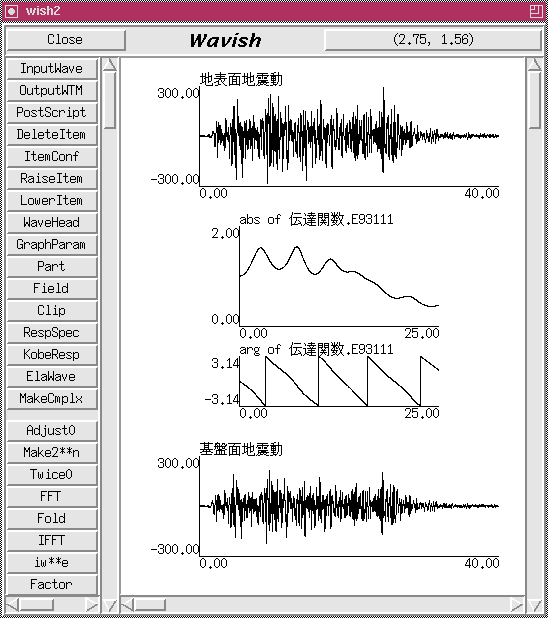
Task: Click the Close button
Action: coord(65,40)
